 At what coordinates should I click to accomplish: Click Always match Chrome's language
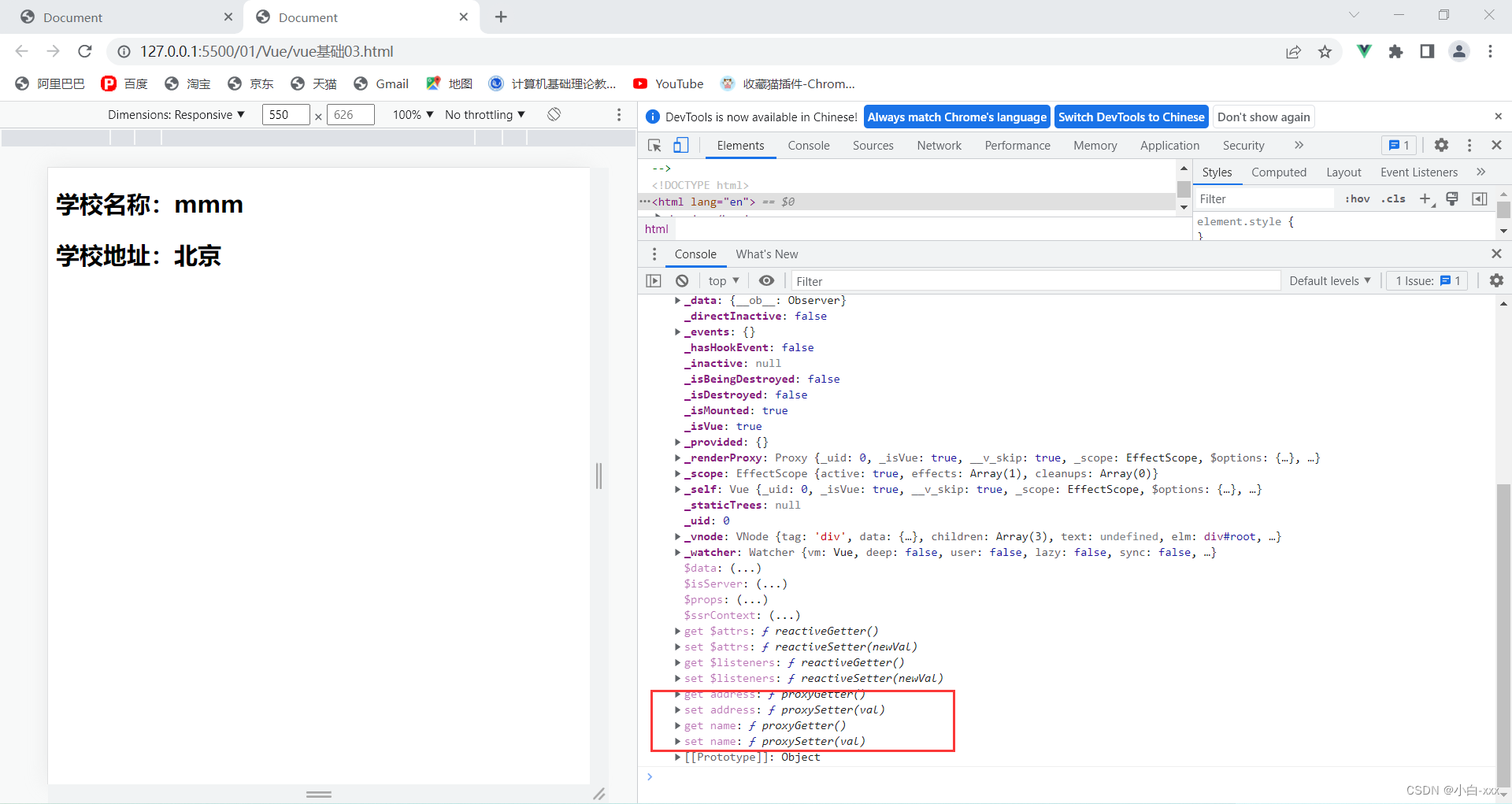957,117
